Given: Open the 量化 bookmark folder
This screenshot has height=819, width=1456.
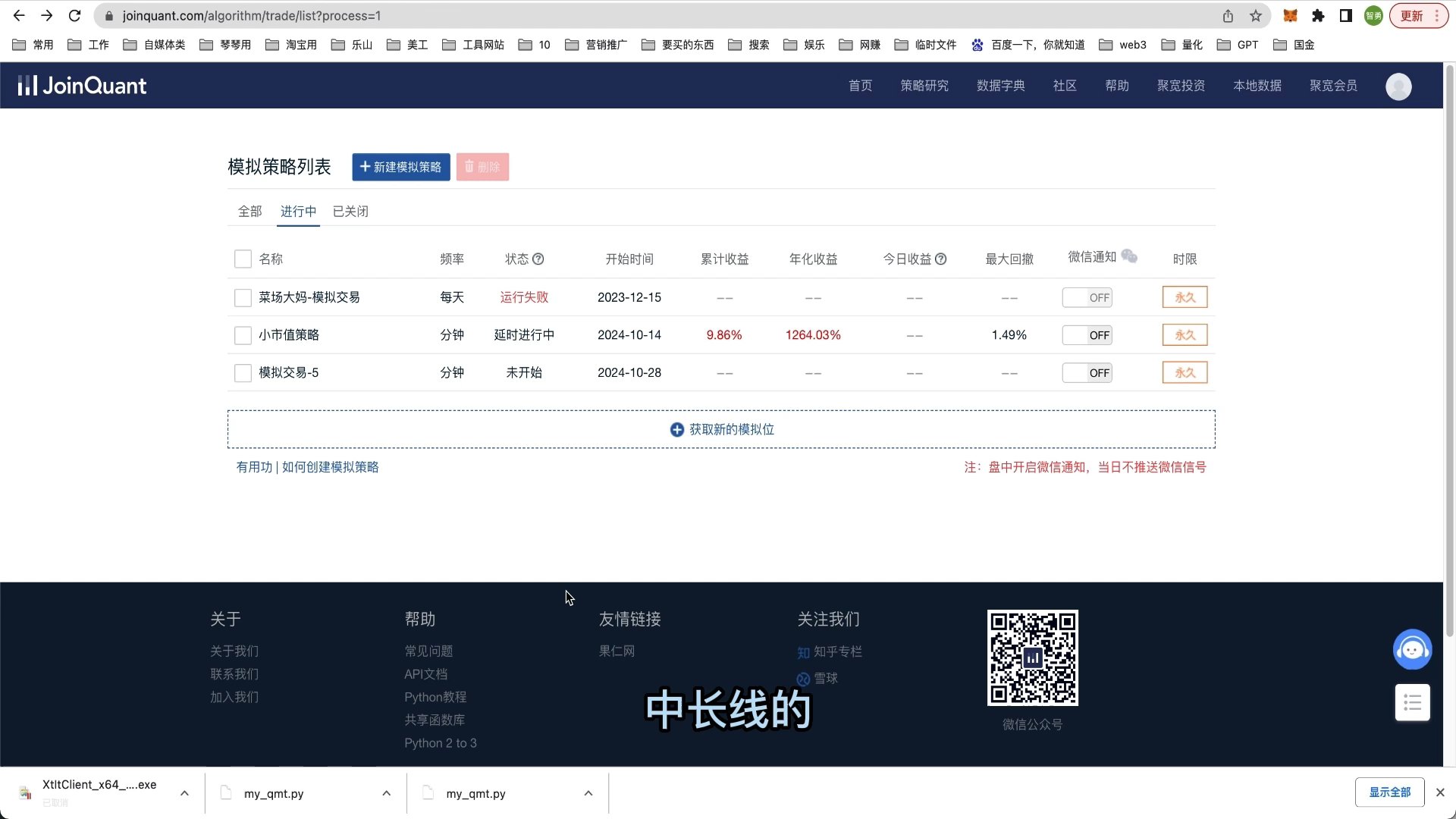Looking at the screenshot, I should pos(1182,45).
